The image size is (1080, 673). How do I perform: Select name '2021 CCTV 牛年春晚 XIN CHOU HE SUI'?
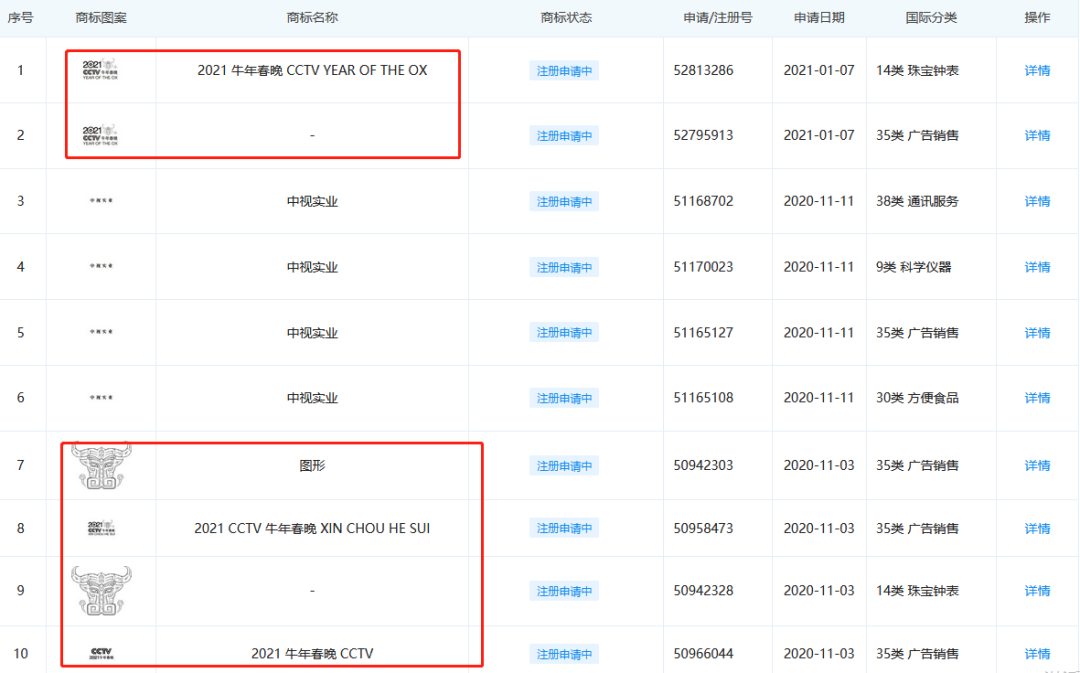click(312, 528)
